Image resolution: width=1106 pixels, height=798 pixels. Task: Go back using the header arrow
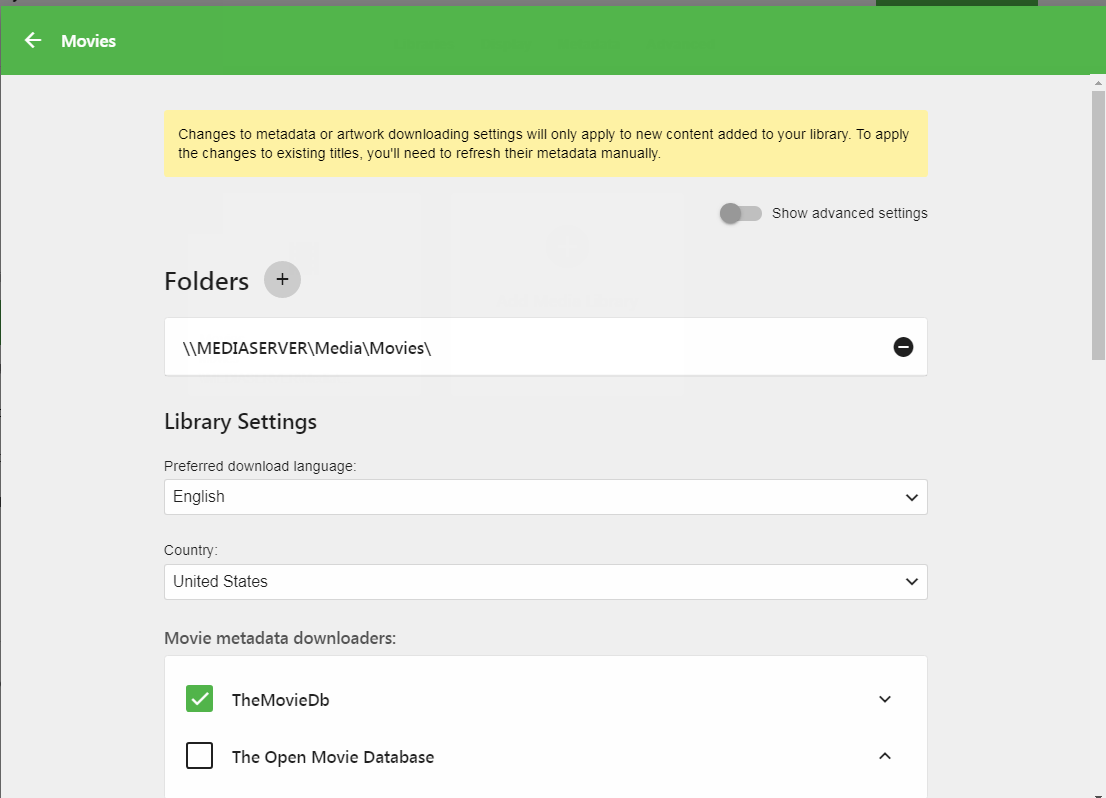click(33, 40)
